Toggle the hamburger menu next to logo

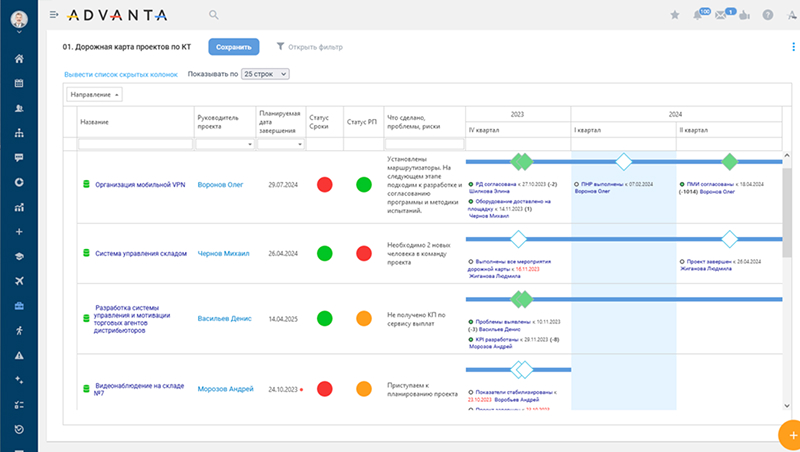point(54,15)
